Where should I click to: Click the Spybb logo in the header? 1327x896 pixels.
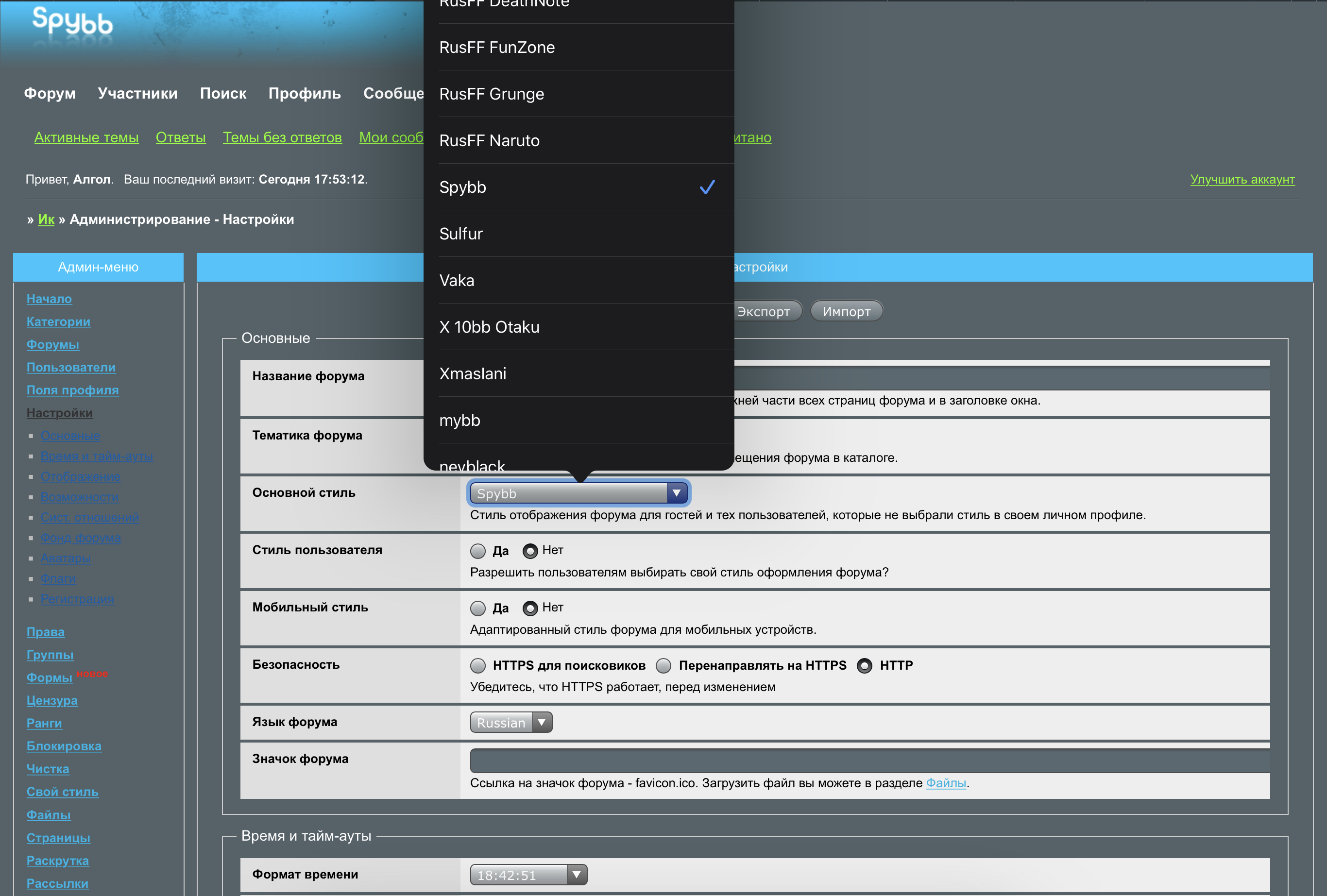(72, 22)
